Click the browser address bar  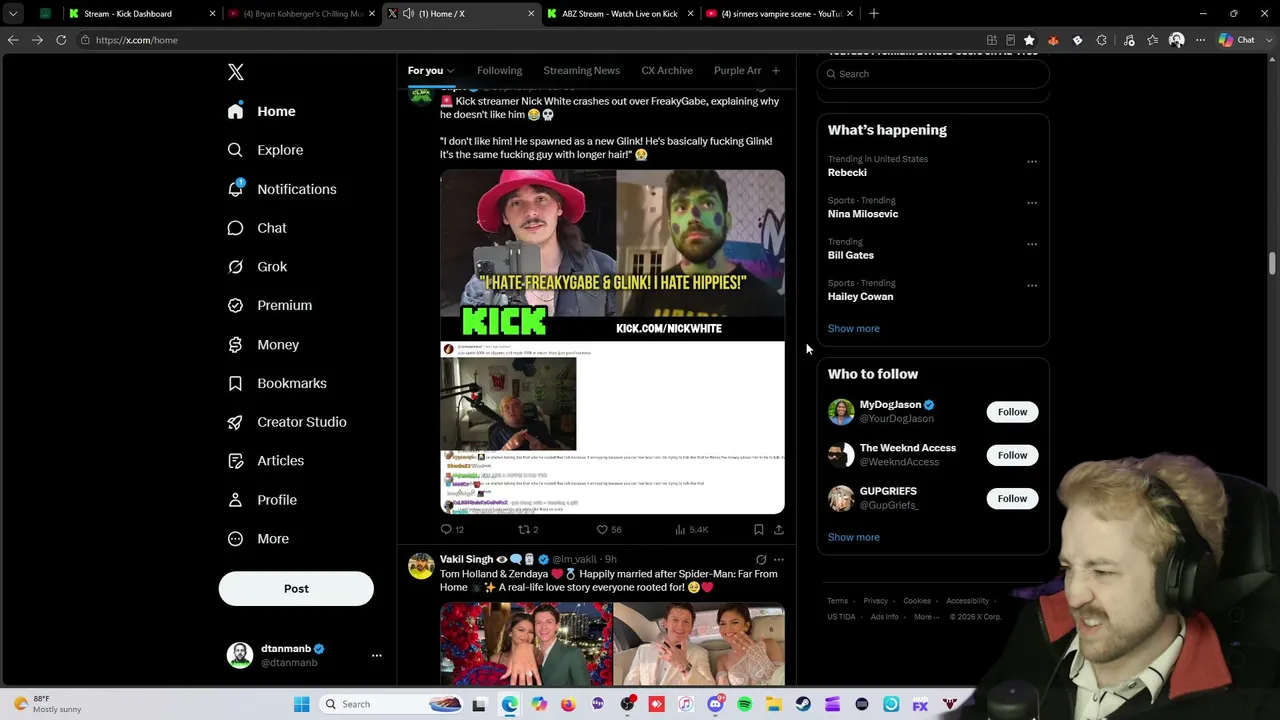pos(530,40)
